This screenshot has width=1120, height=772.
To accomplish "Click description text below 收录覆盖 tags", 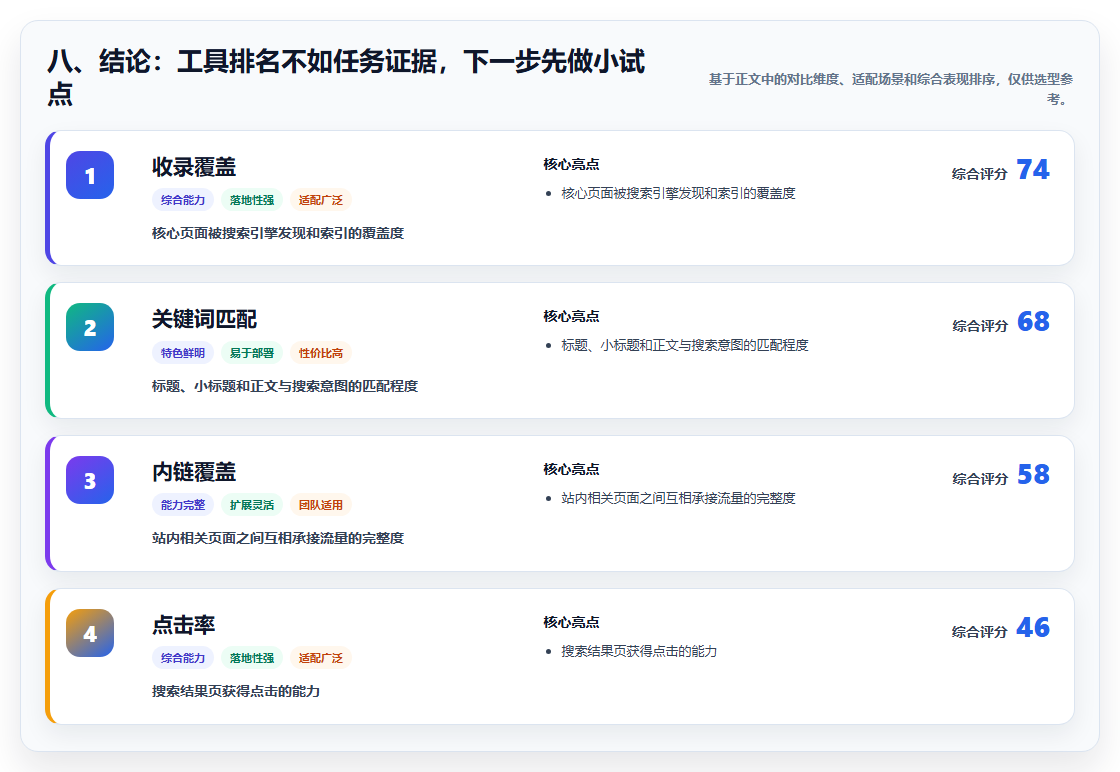I will point(278,234).
